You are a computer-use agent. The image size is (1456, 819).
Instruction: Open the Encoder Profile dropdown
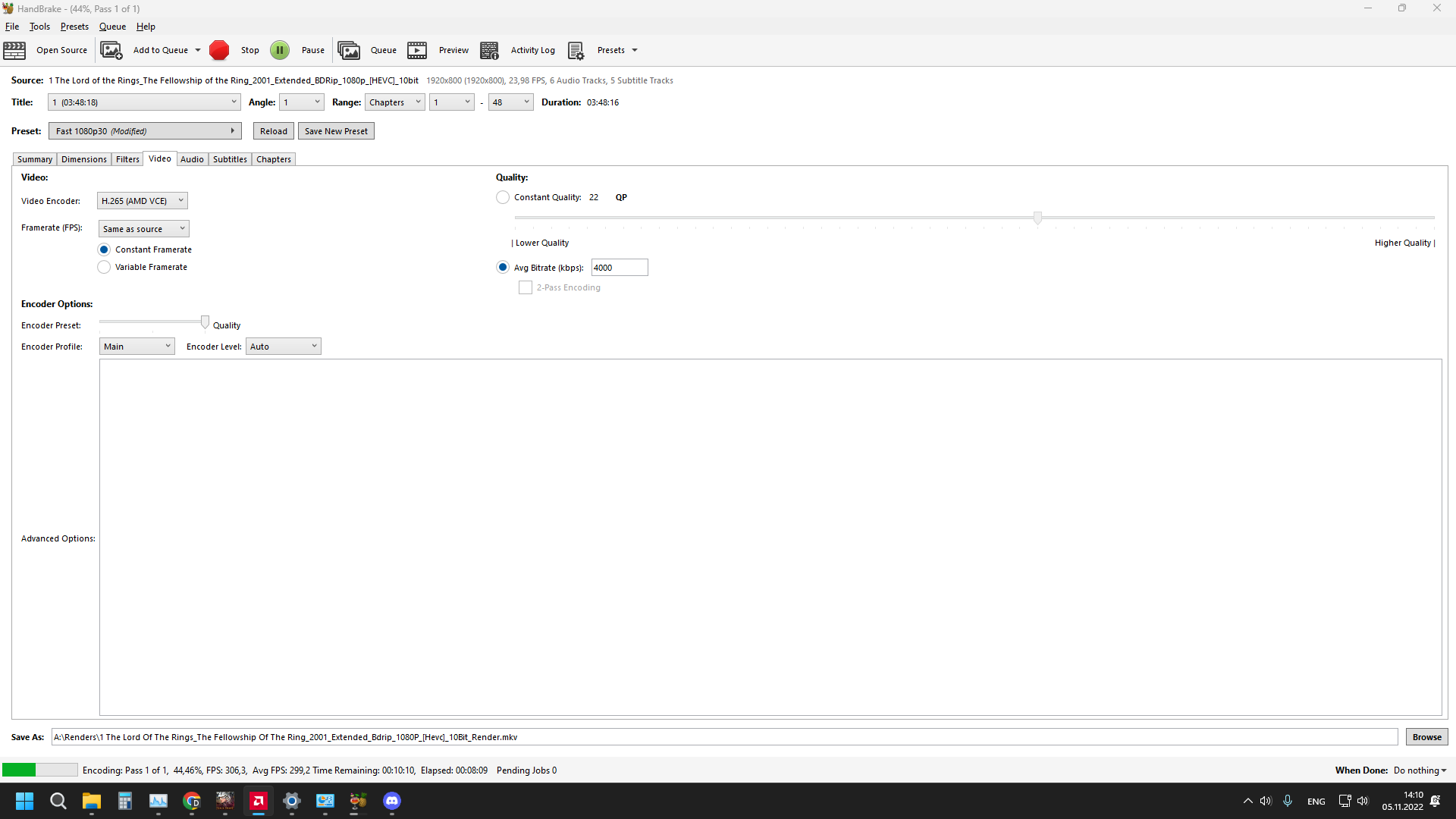[137, 347]
